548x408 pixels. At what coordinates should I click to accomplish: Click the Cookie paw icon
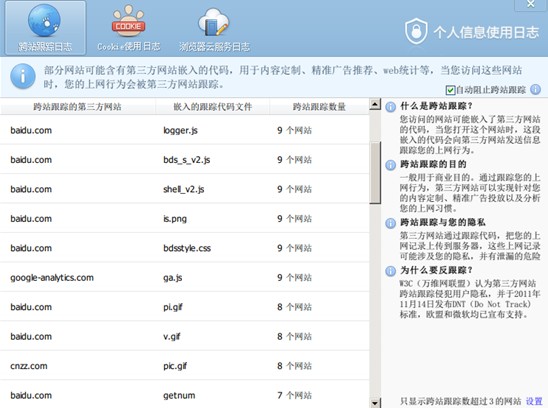[x=128, y=21]
